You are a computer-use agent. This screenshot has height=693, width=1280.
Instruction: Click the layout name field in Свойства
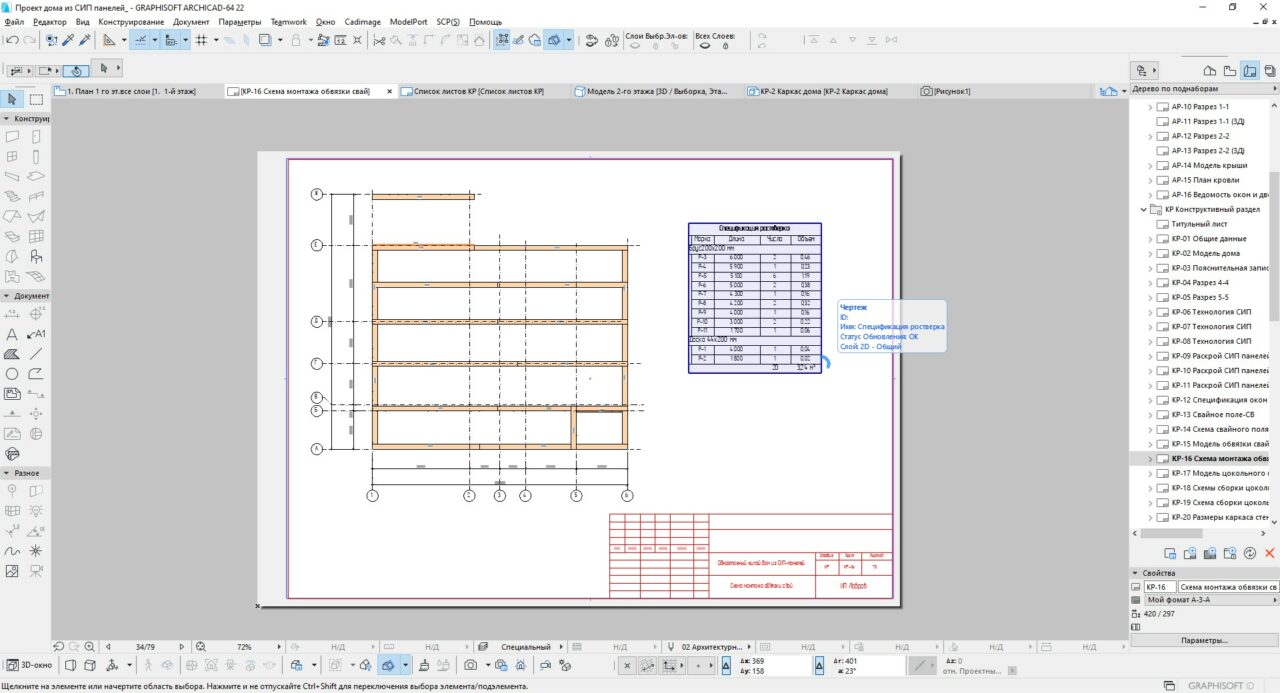click(x=1227, y=586)
